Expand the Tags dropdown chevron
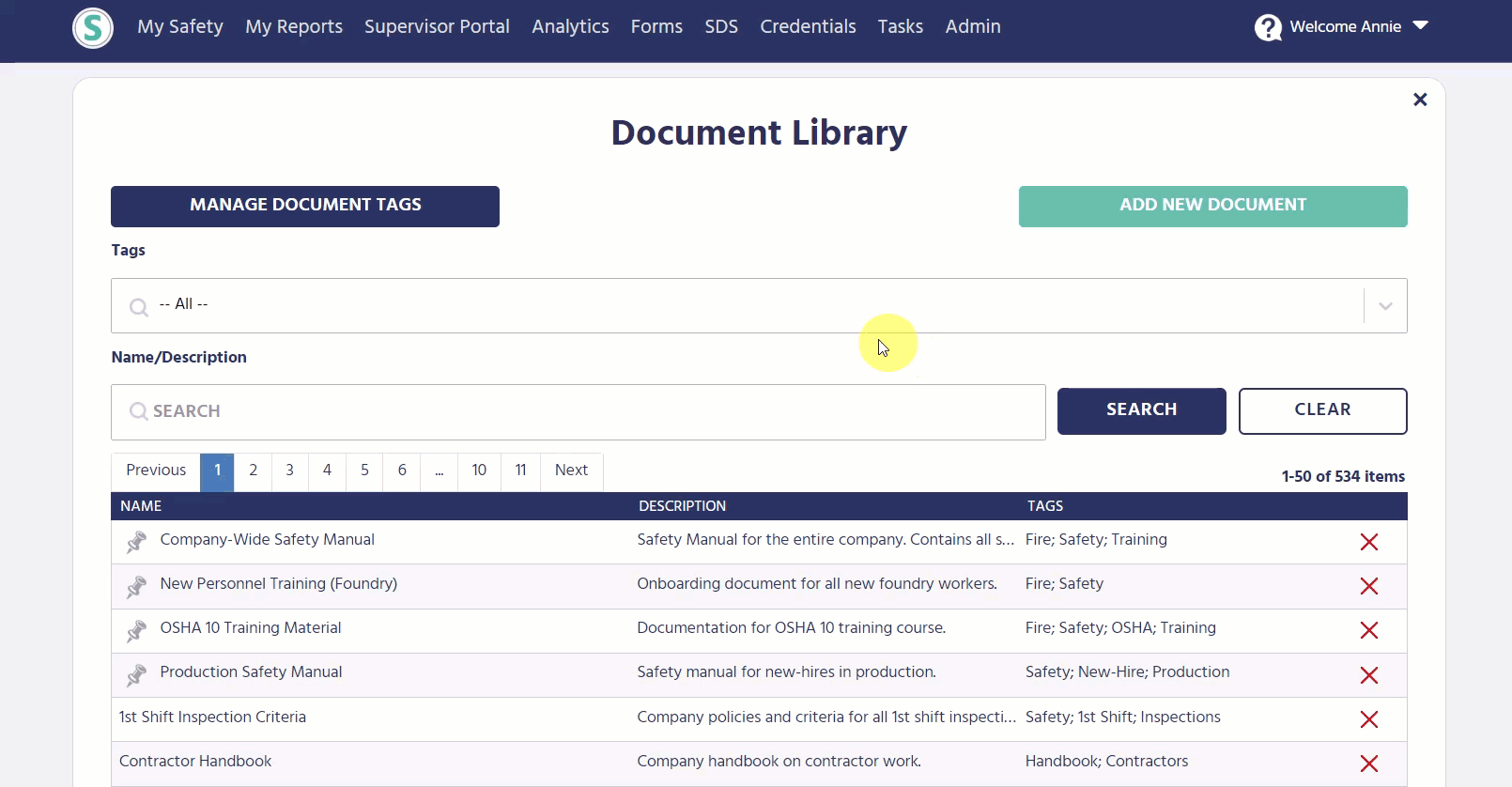This screenshot has width=1512, height=787. tap(1385, 306)
